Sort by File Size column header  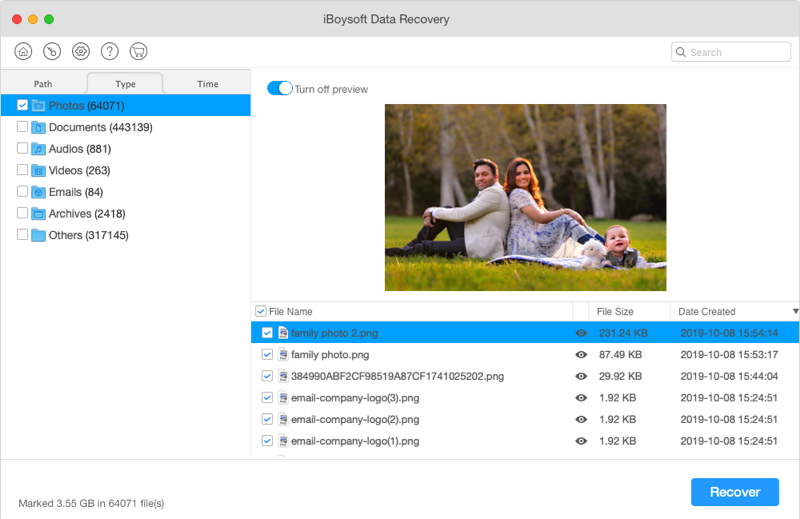click(x=615, y=312)
